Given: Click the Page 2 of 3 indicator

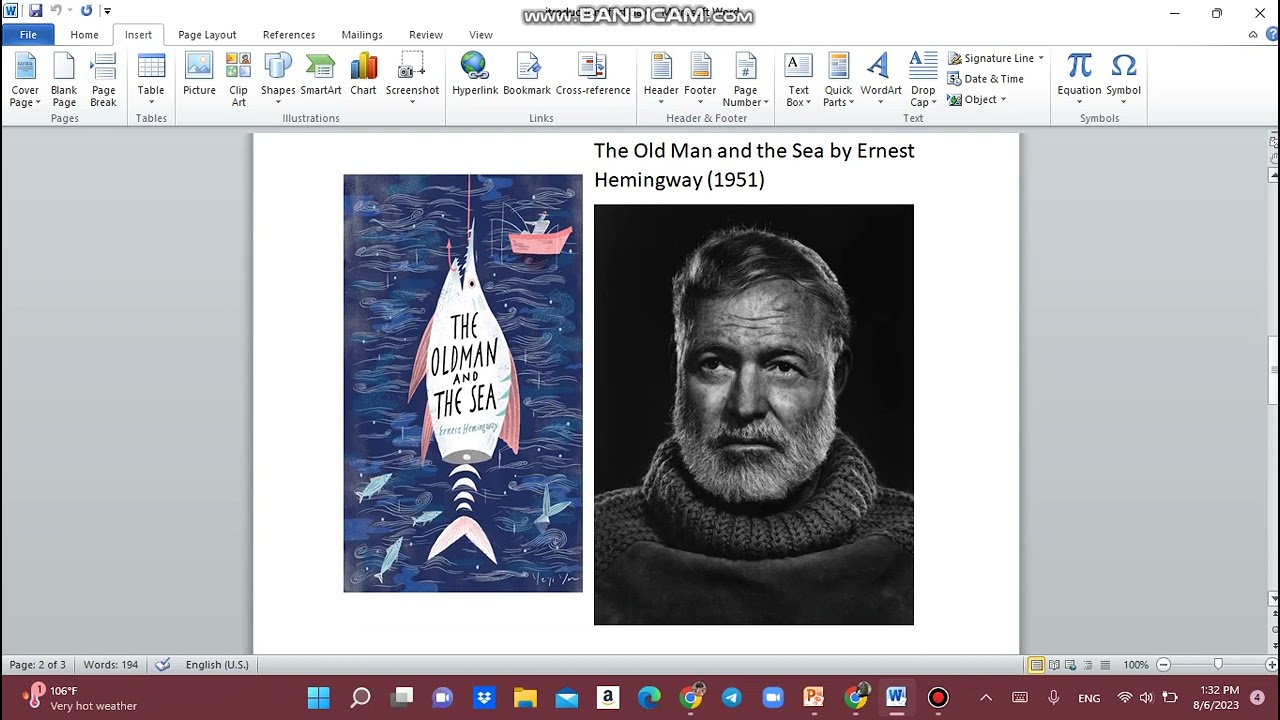Looking at the screenshot, I should 38,665.
